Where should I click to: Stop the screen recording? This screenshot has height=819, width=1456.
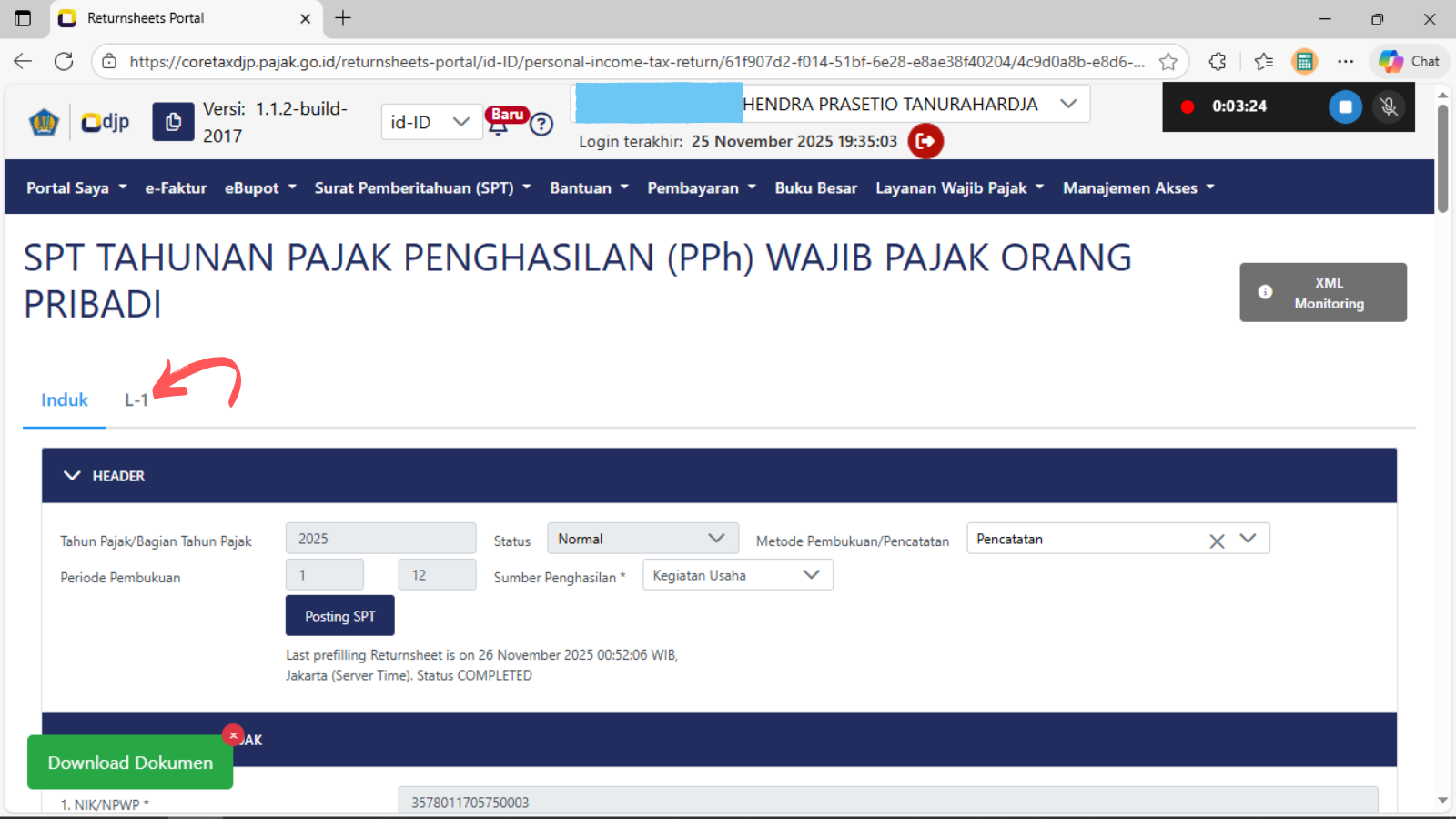[1345, 106]
